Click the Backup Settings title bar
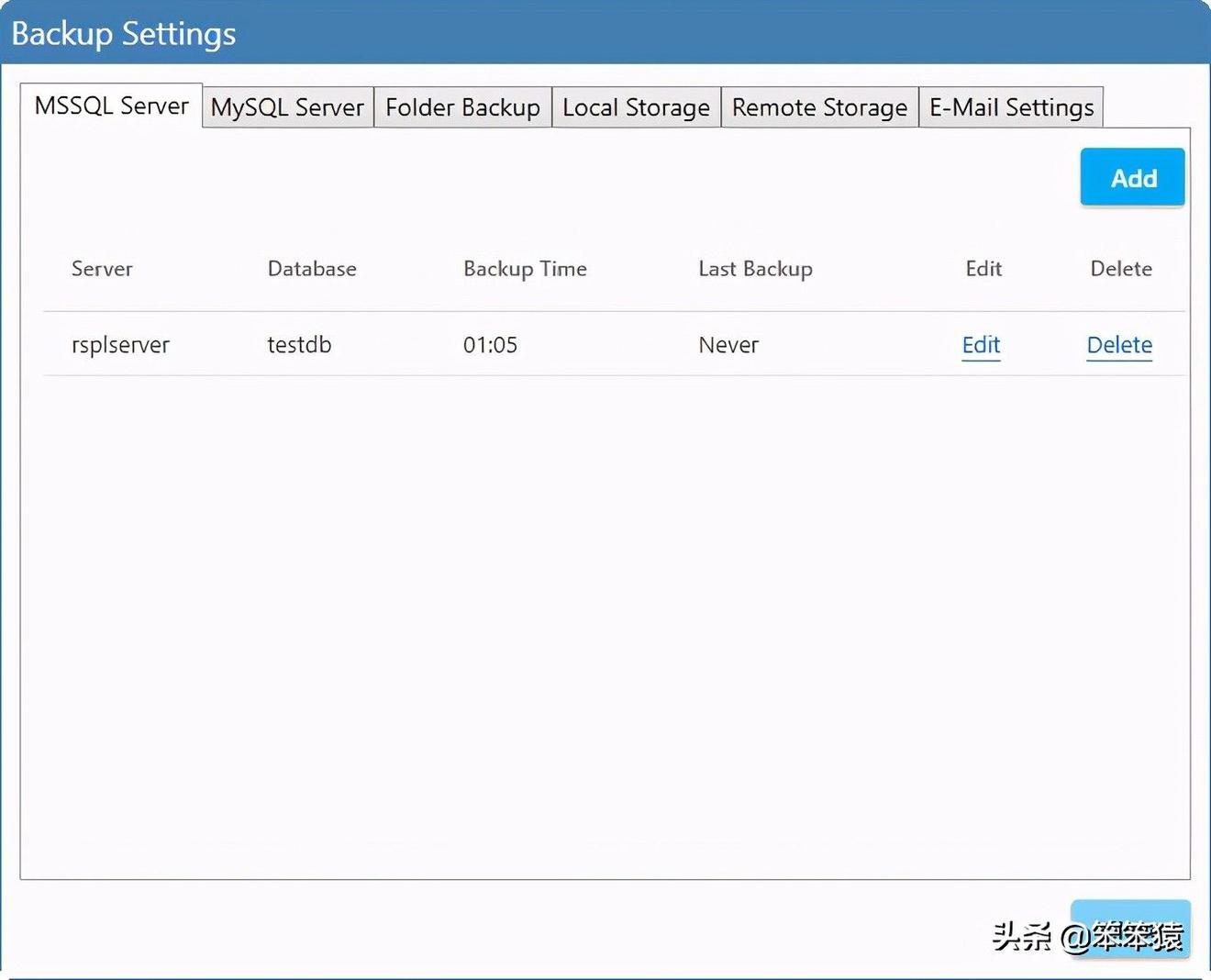 tap(123, 33)
